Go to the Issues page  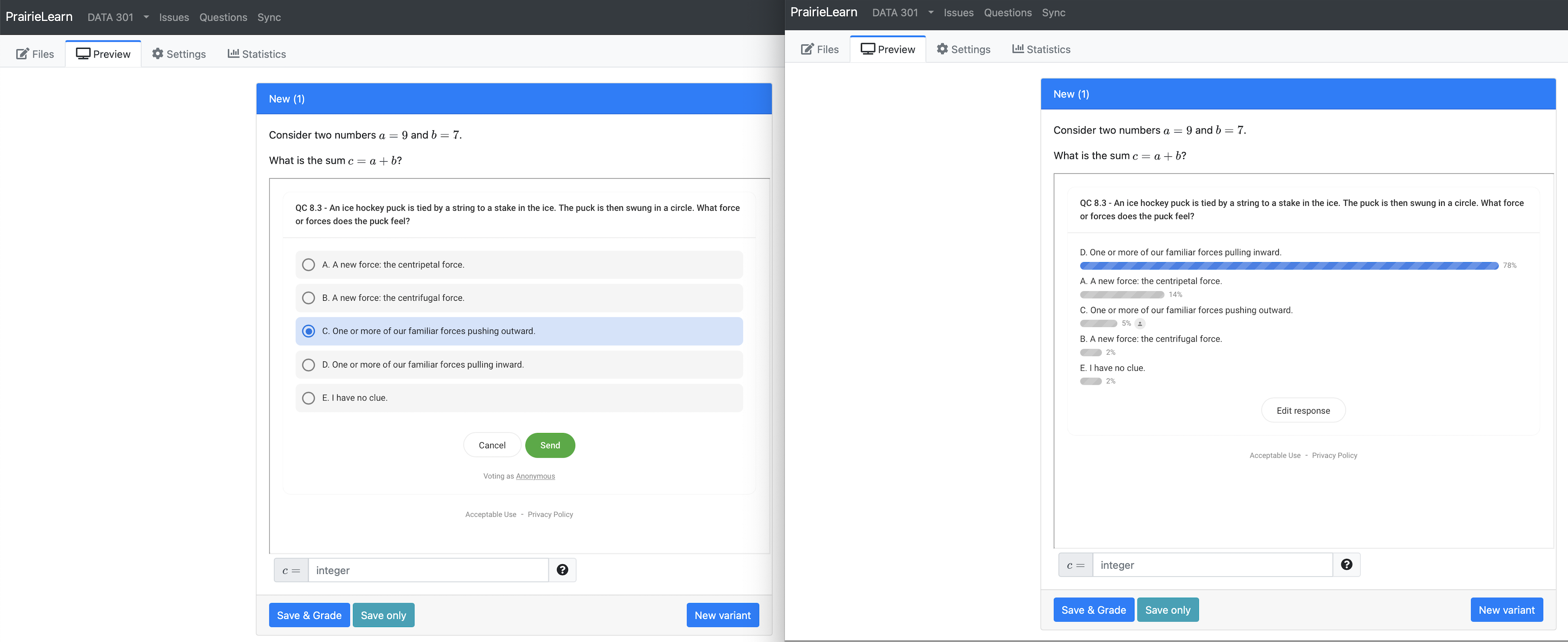(x=173, y=17)
